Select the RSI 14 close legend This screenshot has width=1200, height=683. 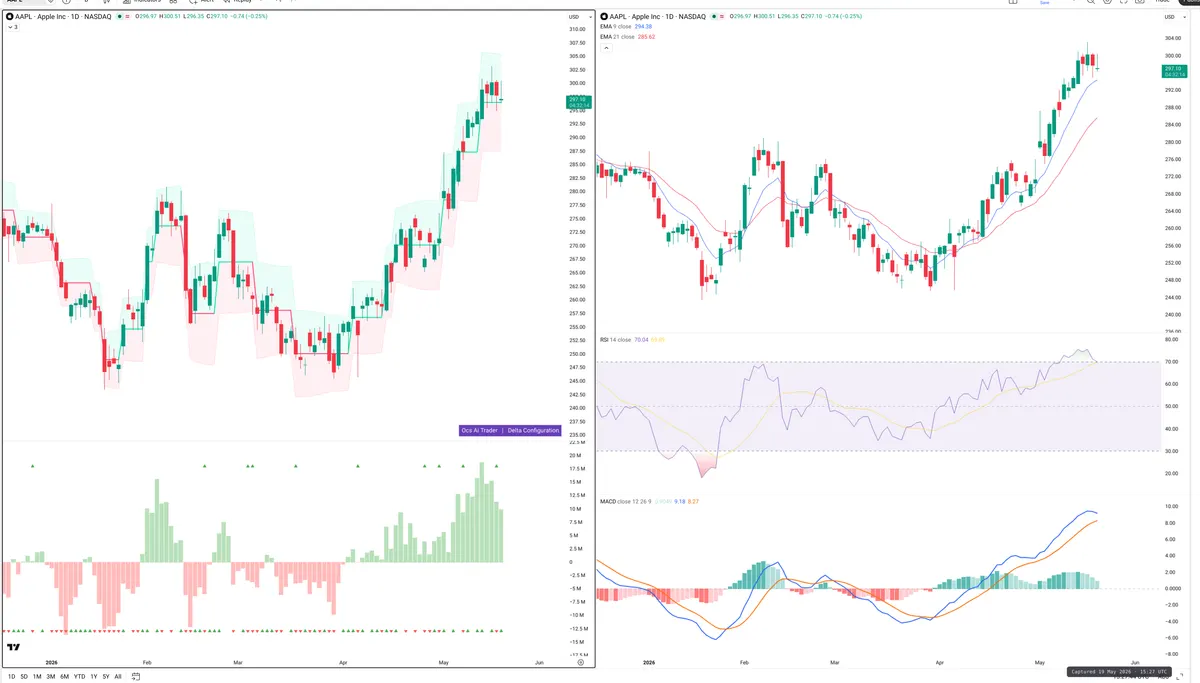pyautogui.click(x=616, y=340)
